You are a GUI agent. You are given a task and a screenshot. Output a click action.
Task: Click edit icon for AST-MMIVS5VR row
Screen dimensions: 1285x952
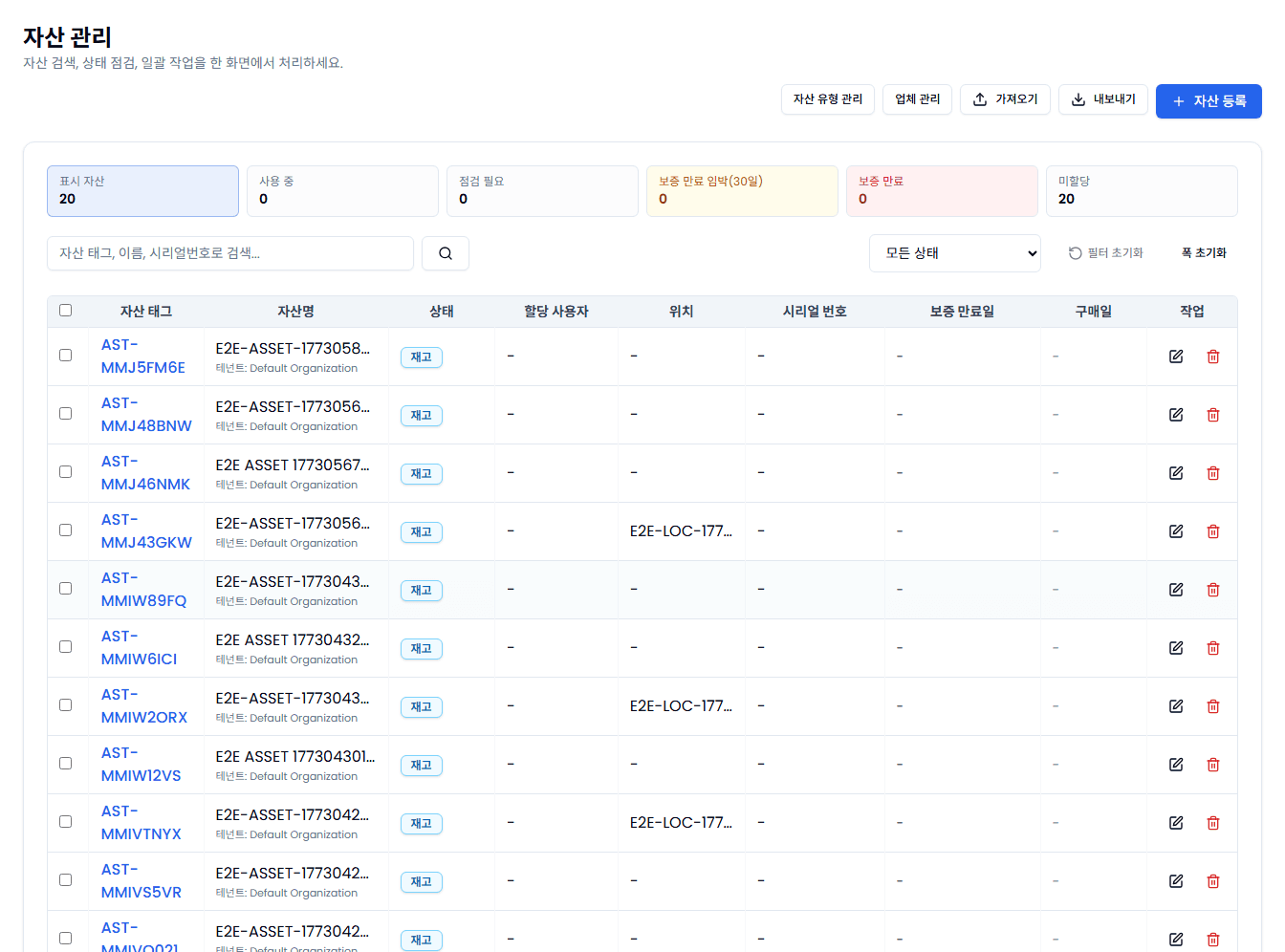tap(1176, 881)
